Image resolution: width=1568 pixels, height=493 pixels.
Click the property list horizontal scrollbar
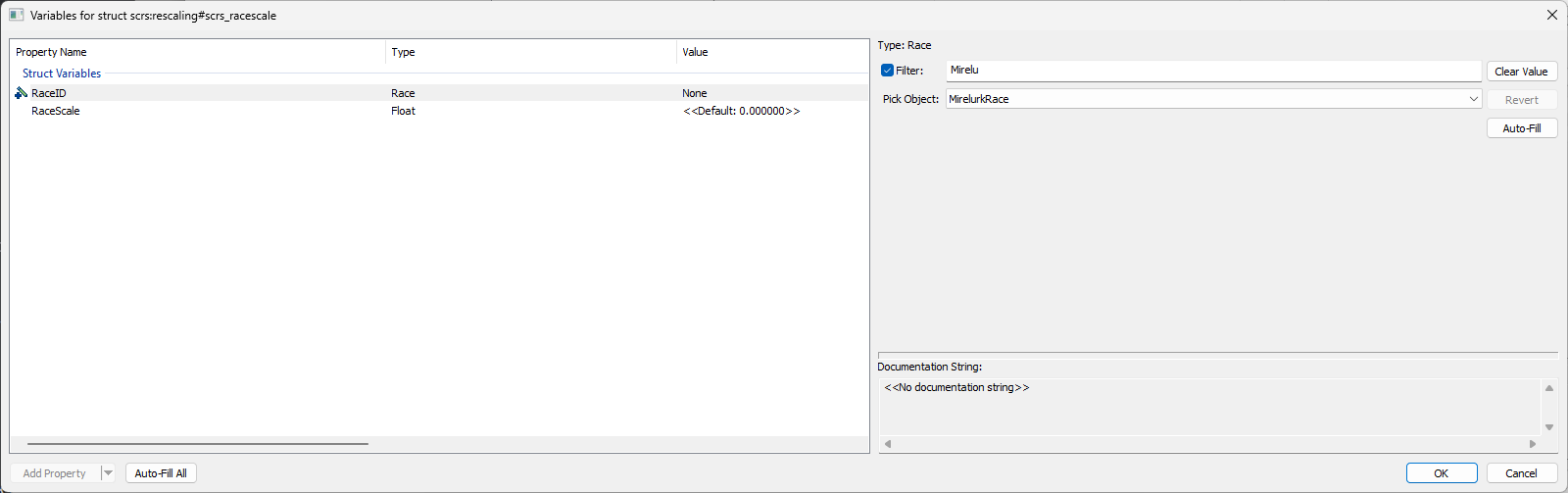pyautogui.click(x=198, y=444)
